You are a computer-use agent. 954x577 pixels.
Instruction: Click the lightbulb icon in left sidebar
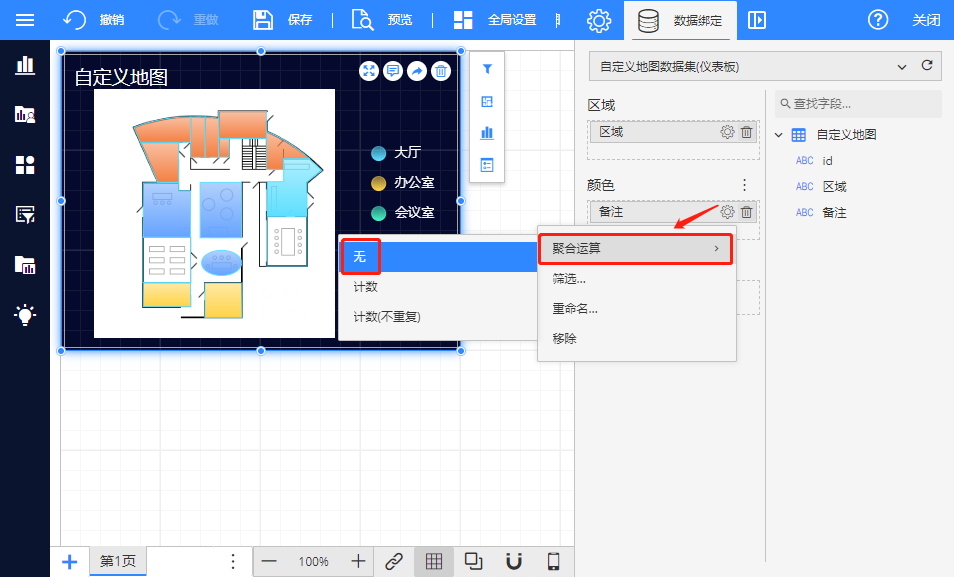pyautogui.click(x=25, y=315)
